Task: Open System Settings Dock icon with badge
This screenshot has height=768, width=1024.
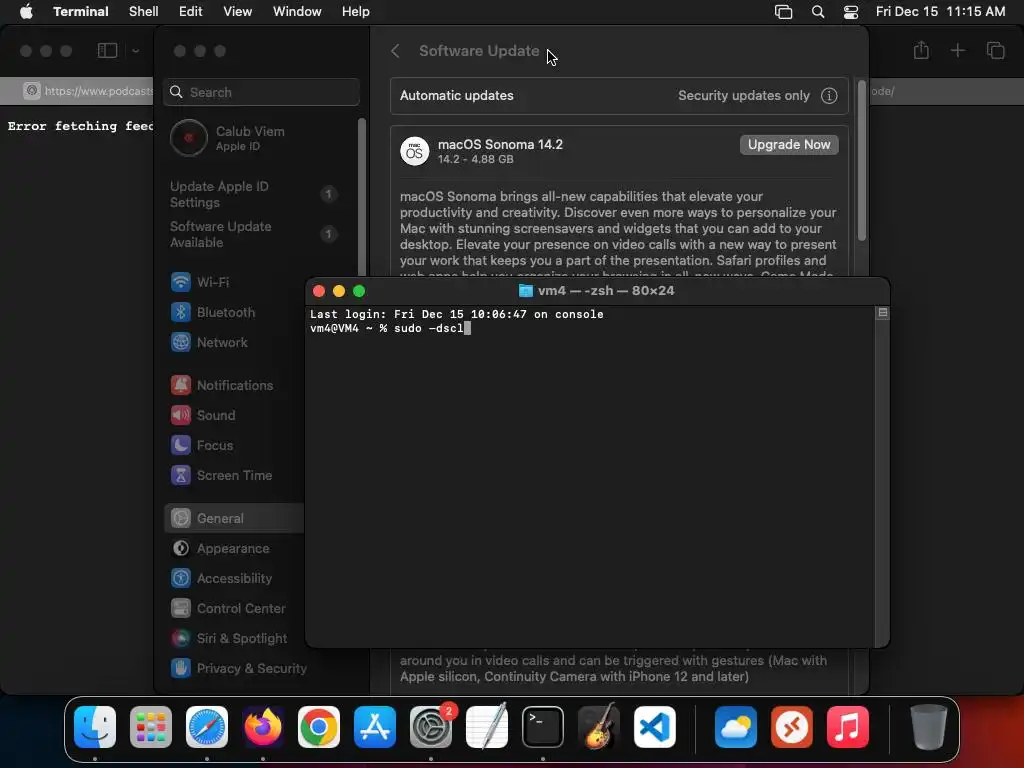Action: [431, 727]
